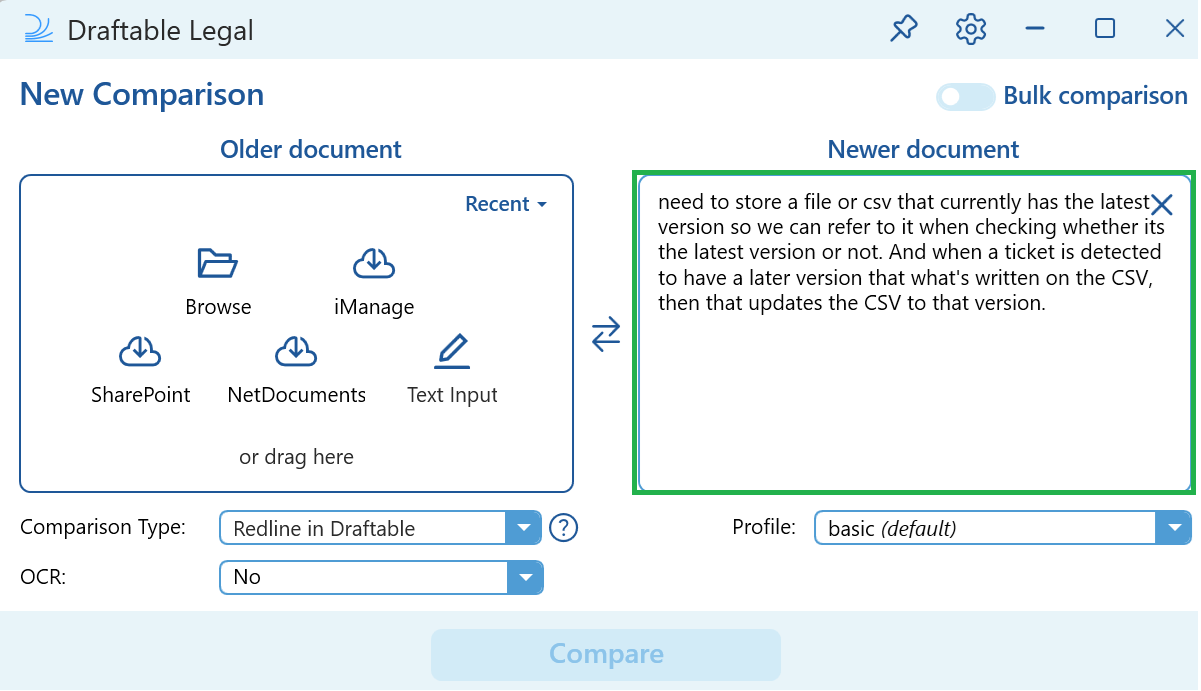The height and width of the screenshot is (691, 1201).
Task: Click the swap documents arrows icon
Action: click(605, 335)
